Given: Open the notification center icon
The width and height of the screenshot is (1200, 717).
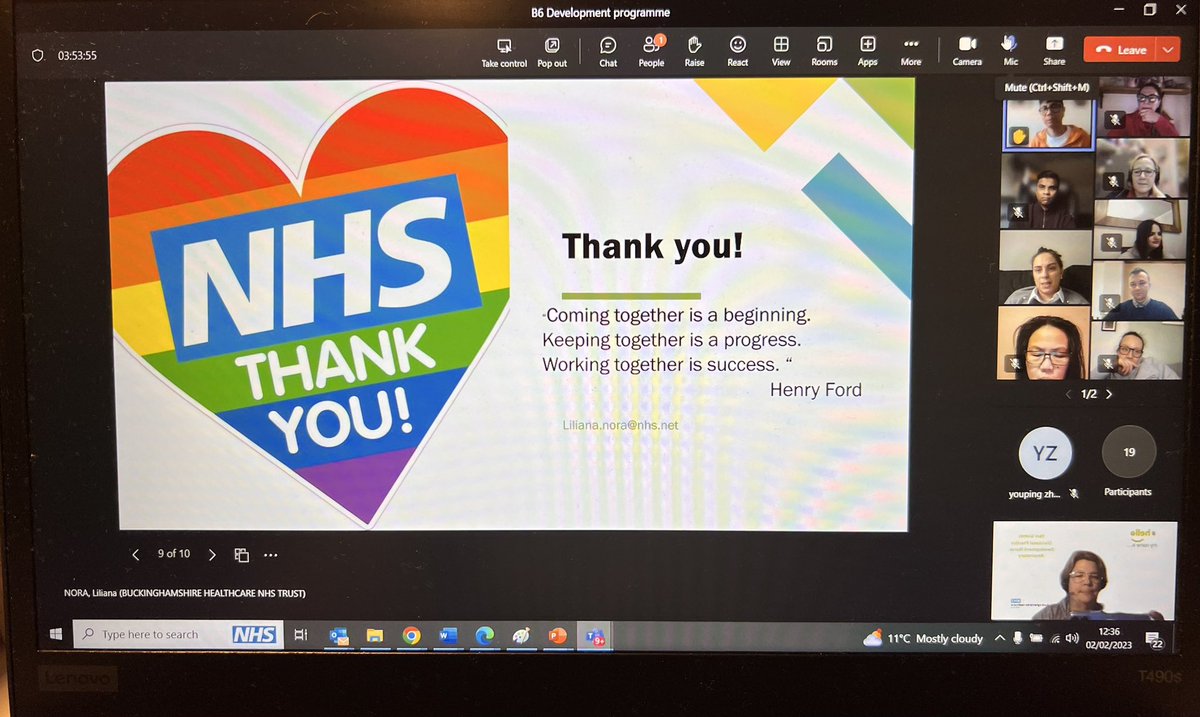Looking at the screenshot, I should click(1154, 640).
